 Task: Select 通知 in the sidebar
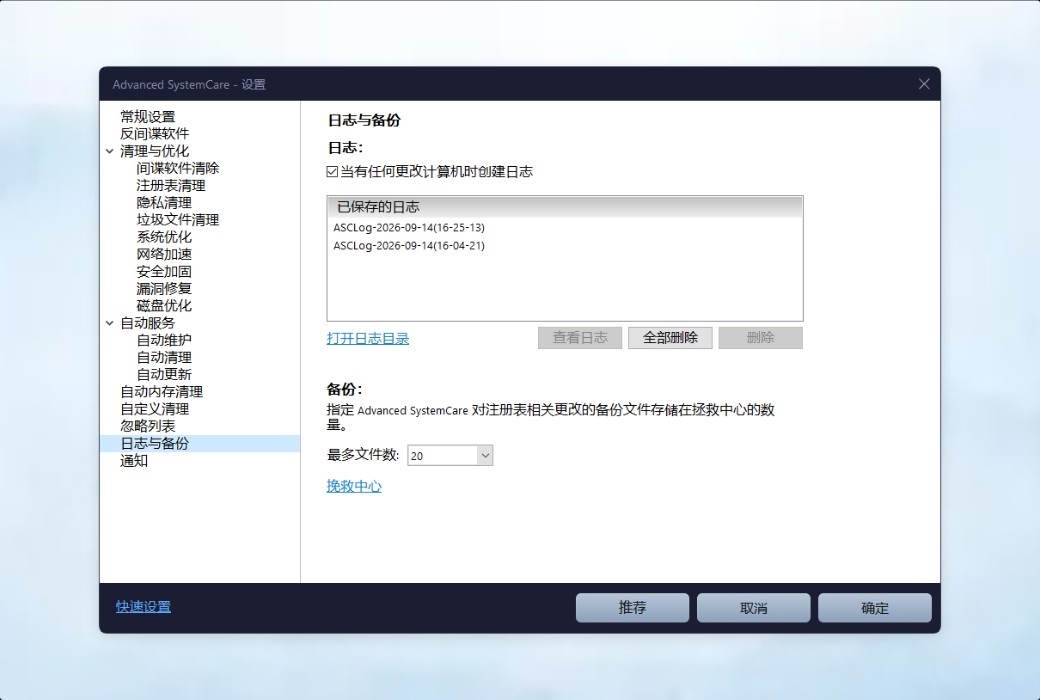tap(134, 461)
